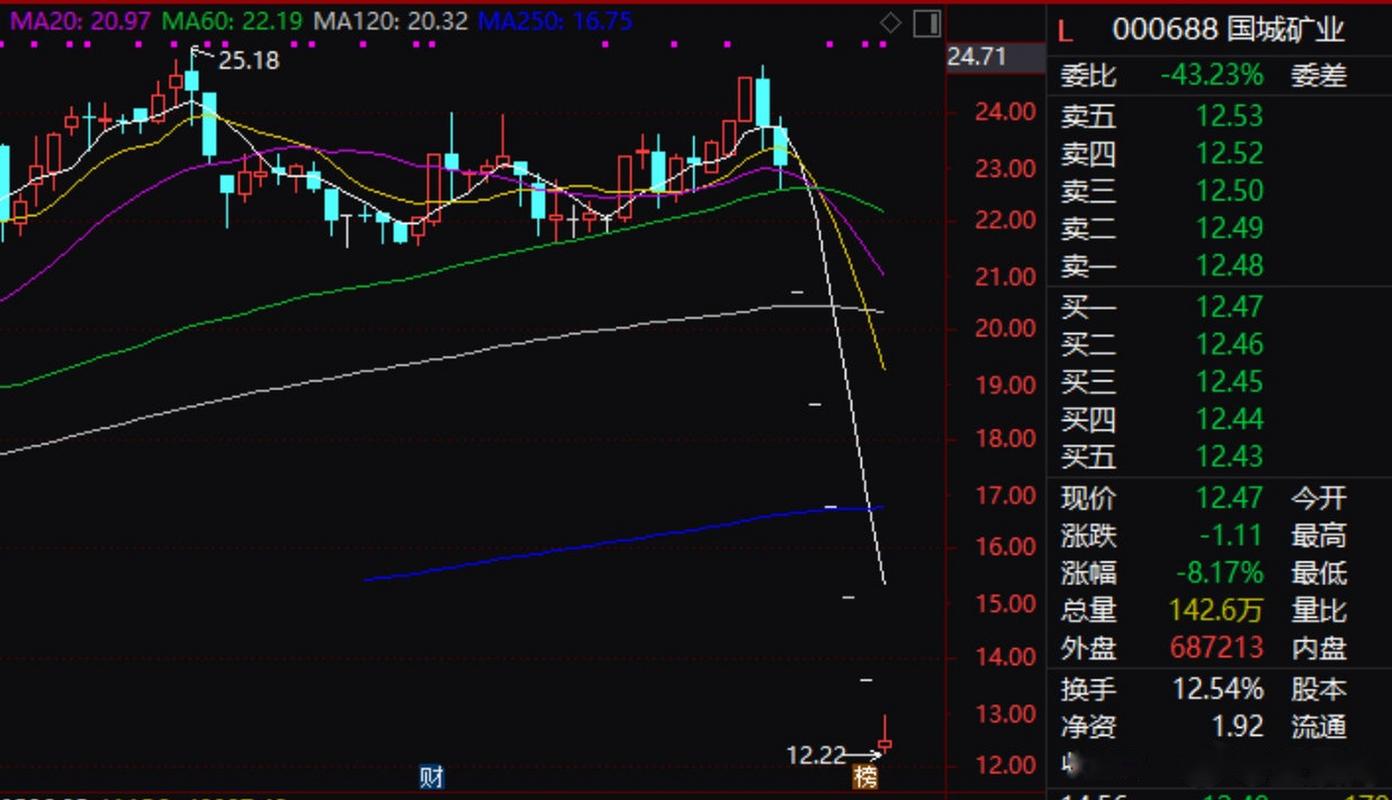Select the 买五 bid price 12.43
1392x800 pixels.
[1229, 457]
